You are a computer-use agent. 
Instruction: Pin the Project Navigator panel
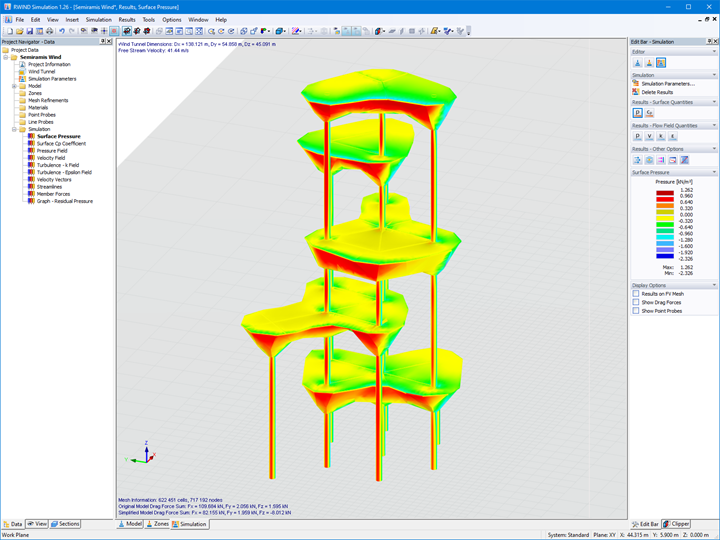(x=102, y=41)
